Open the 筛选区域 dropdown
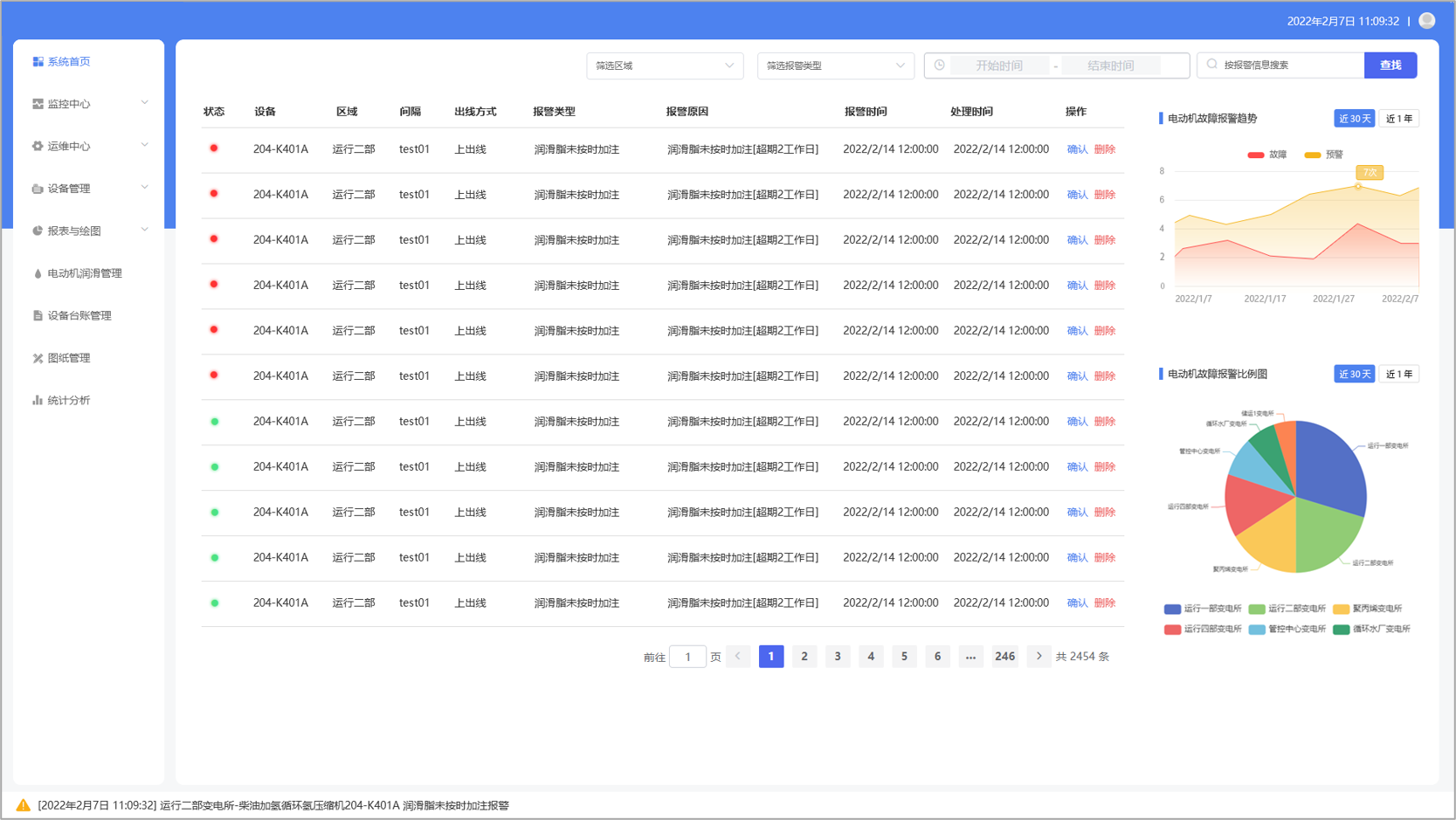The height and width of the screenshot is (820, 1456). [x=665, y=65]
